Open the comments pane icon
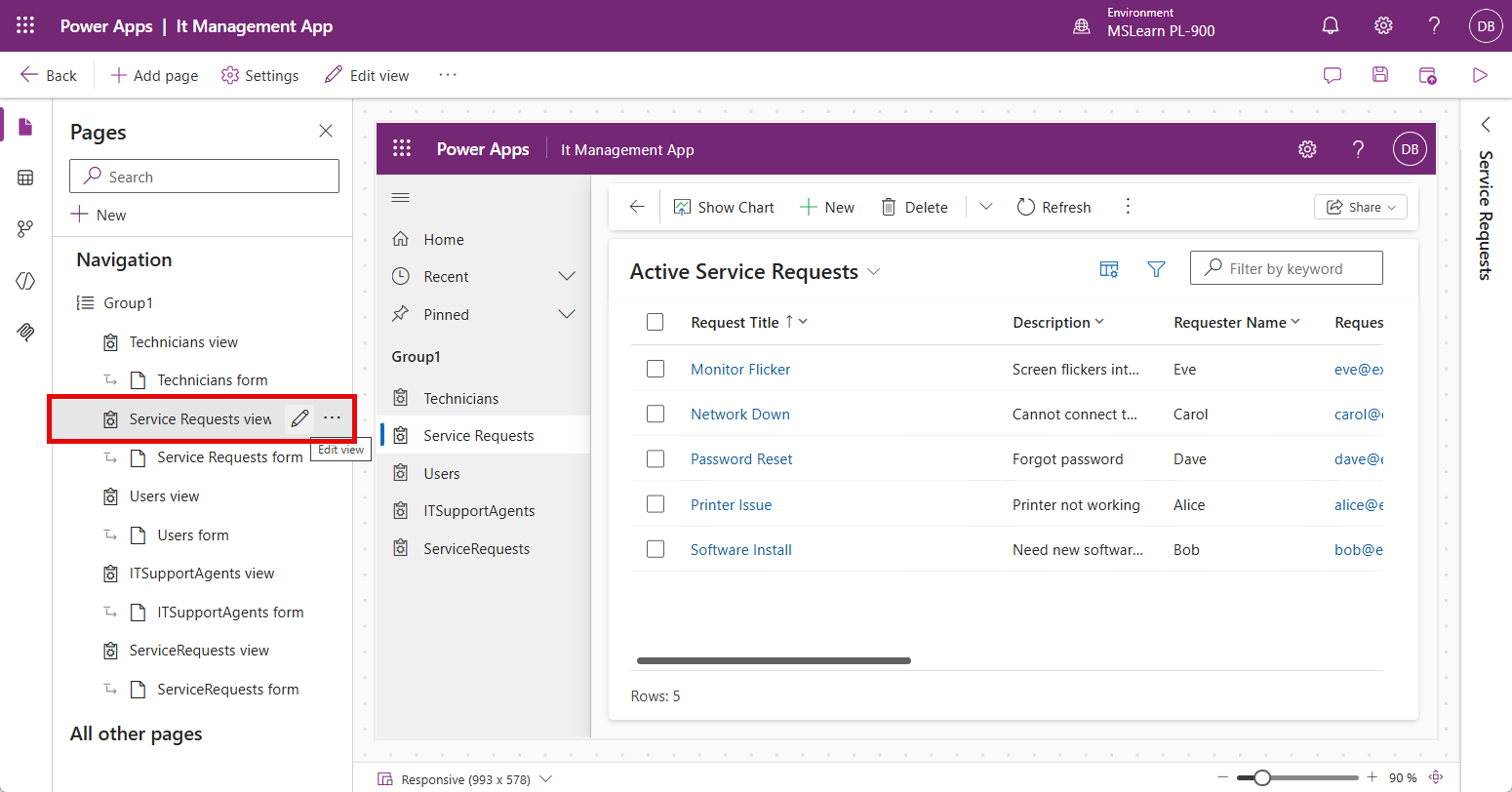1512x792 pixels. pyautogui.click(x=1332, y=75)
